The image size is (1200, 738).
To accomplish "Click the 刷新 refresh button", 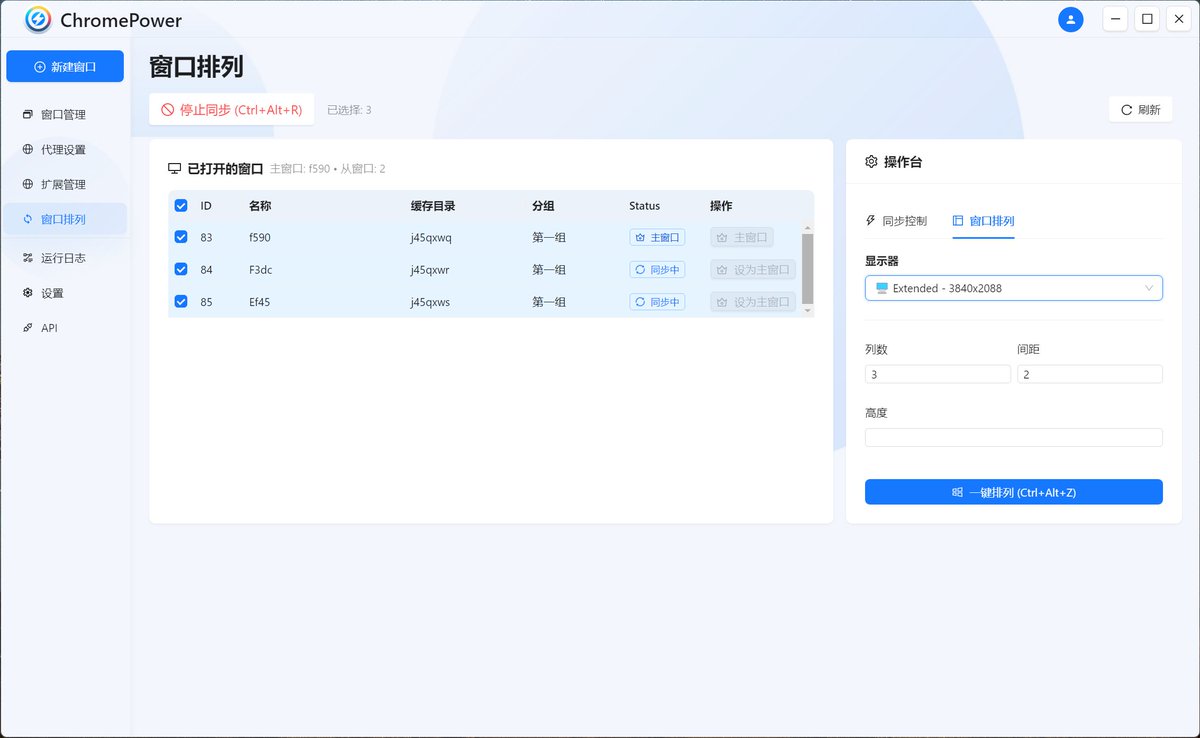I will (x=1140, y=110).
